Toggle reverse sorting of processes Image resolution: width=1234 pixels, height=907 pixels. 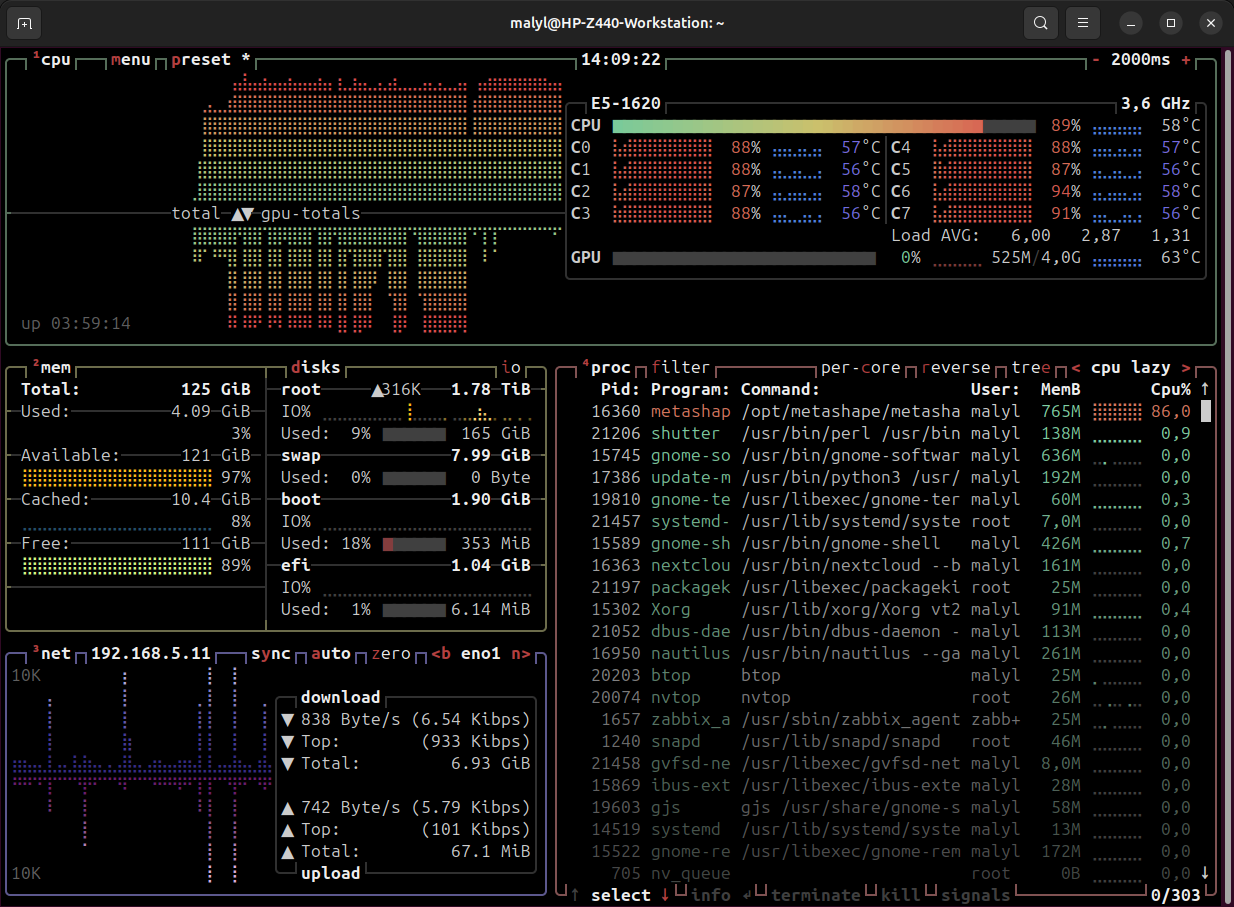955,368
